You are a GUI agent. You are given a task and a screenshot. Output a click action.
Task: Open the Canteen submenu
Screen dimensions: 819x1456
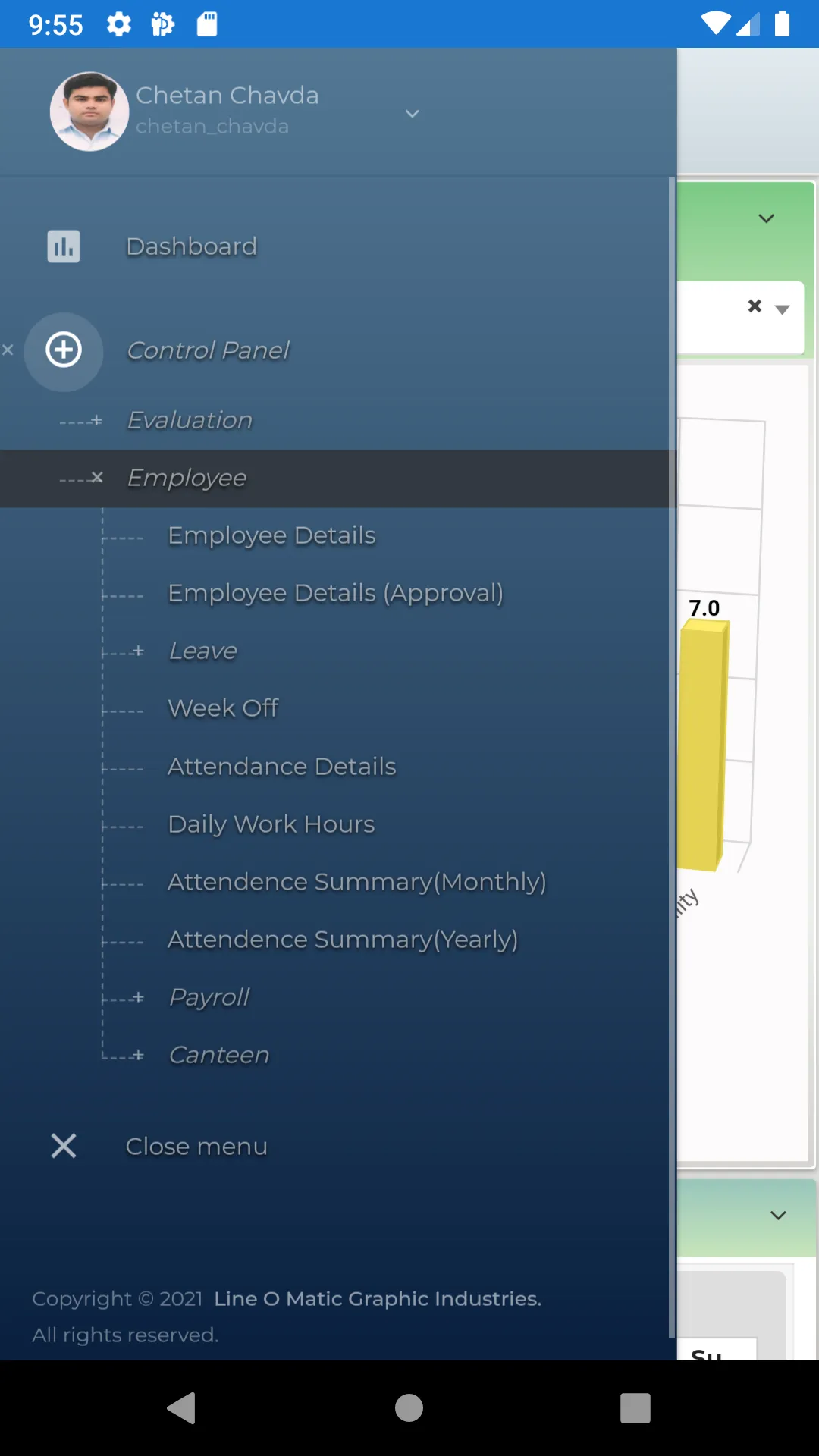[x=218, y=1055]
